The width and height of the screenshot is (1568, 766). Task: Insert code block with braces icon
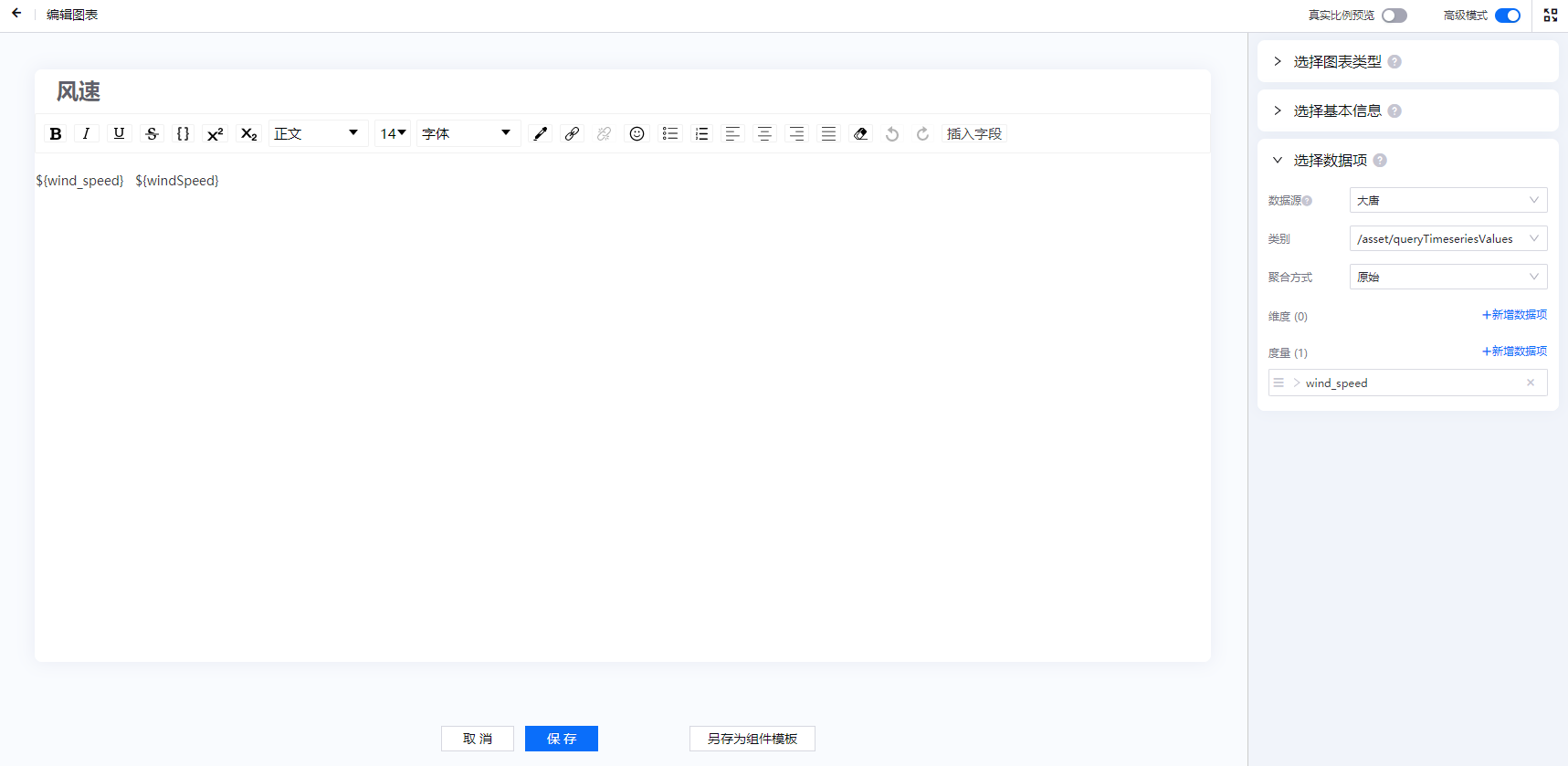183,134
